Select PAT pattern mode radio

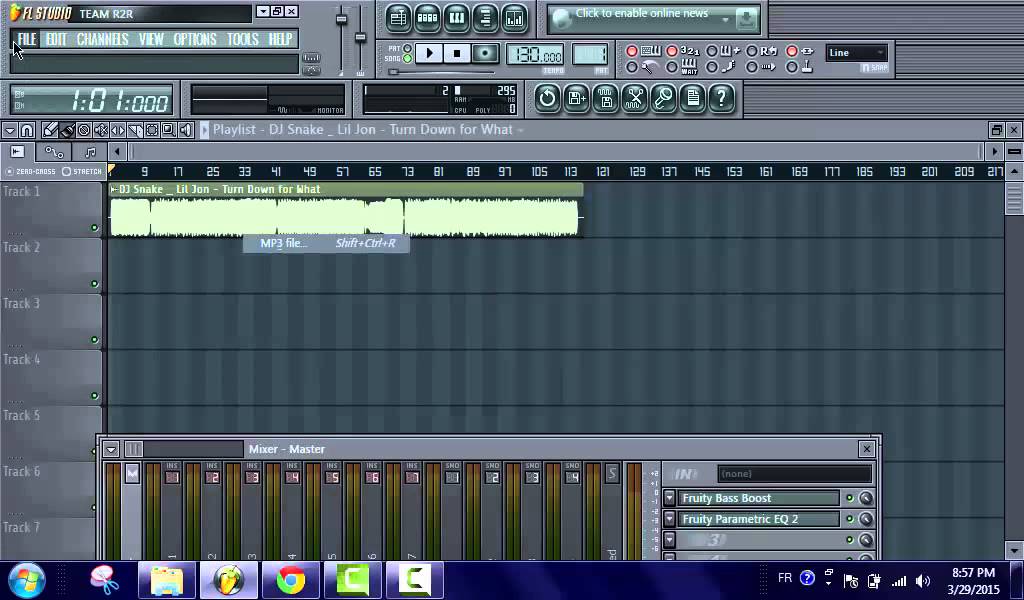408,48
